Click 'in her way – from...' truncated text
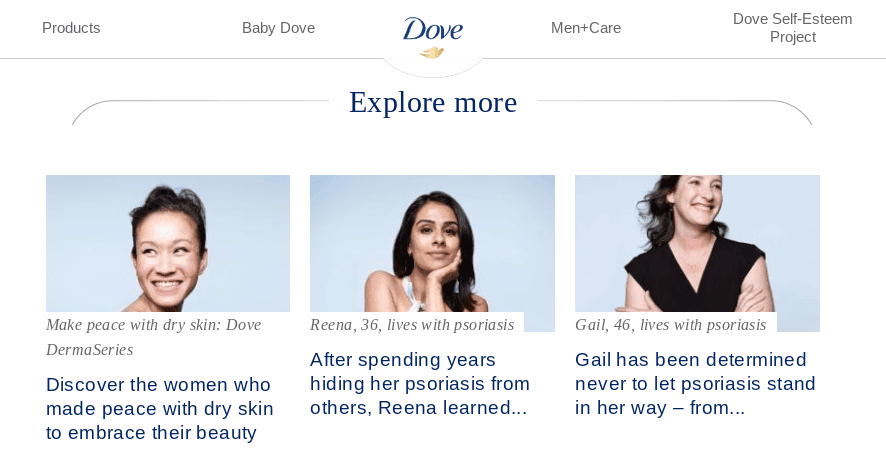886x451 pixels. [x=660, y=408]
